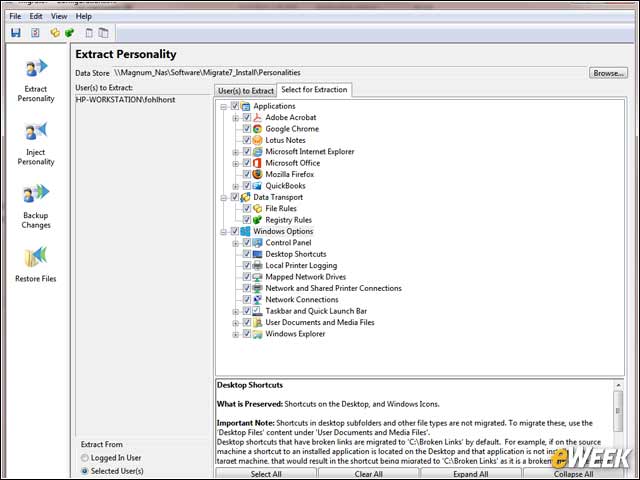Uncheck the Applications checkbox

[235, 106]
